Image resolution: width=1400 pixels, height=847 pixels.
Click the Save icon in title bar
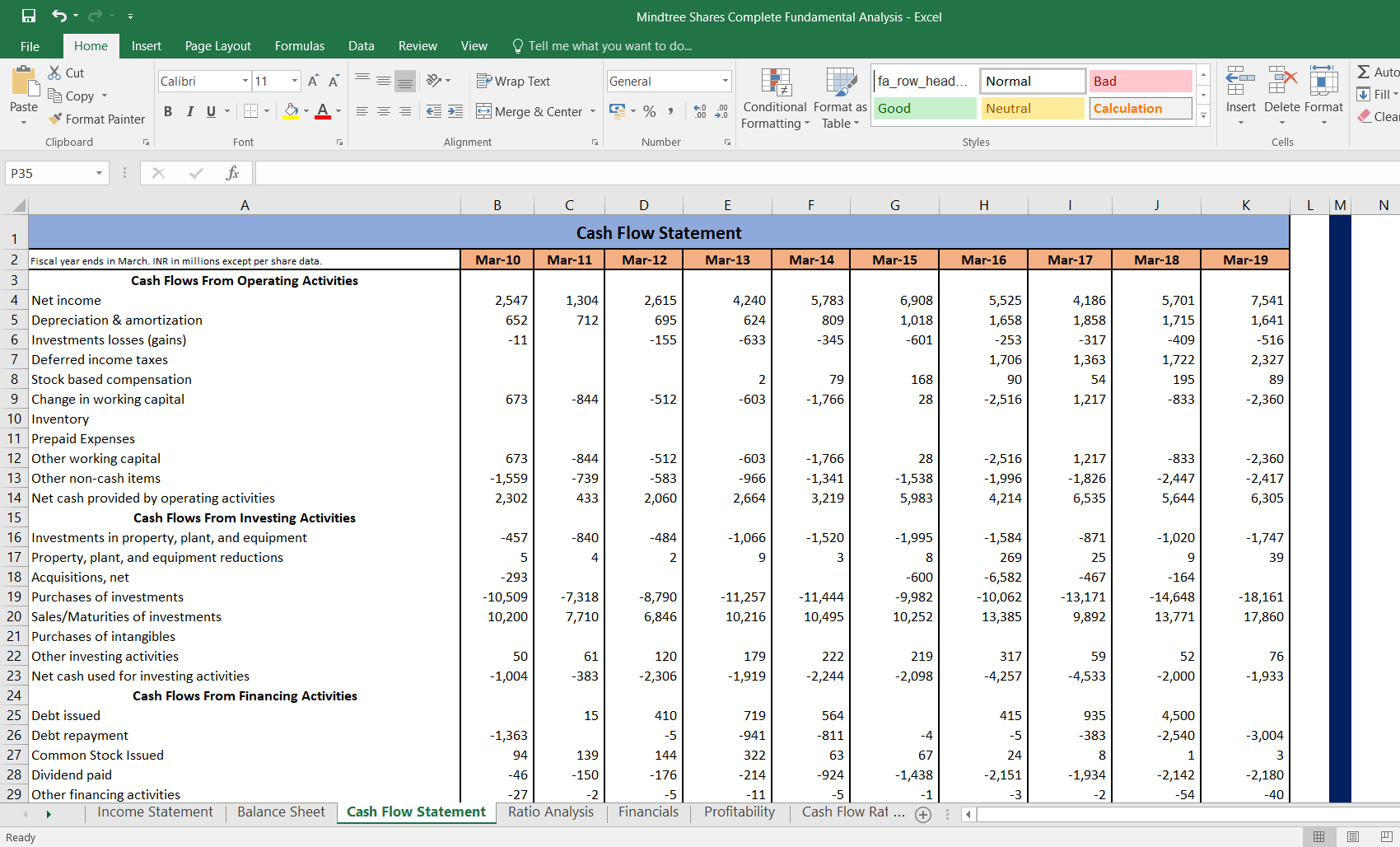(29, 16)
